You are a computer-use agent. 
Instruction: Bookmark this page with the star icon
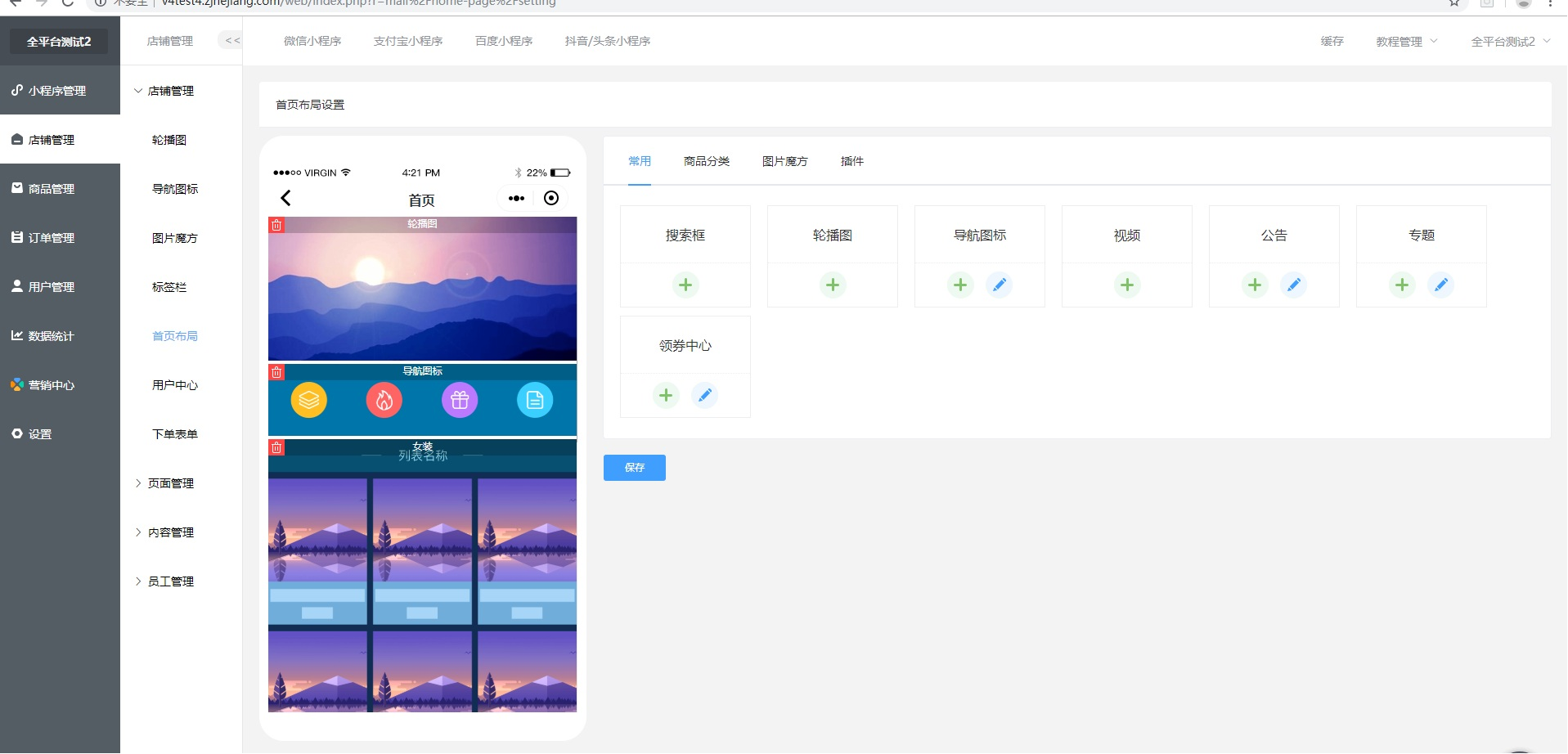click(1454, 3)
